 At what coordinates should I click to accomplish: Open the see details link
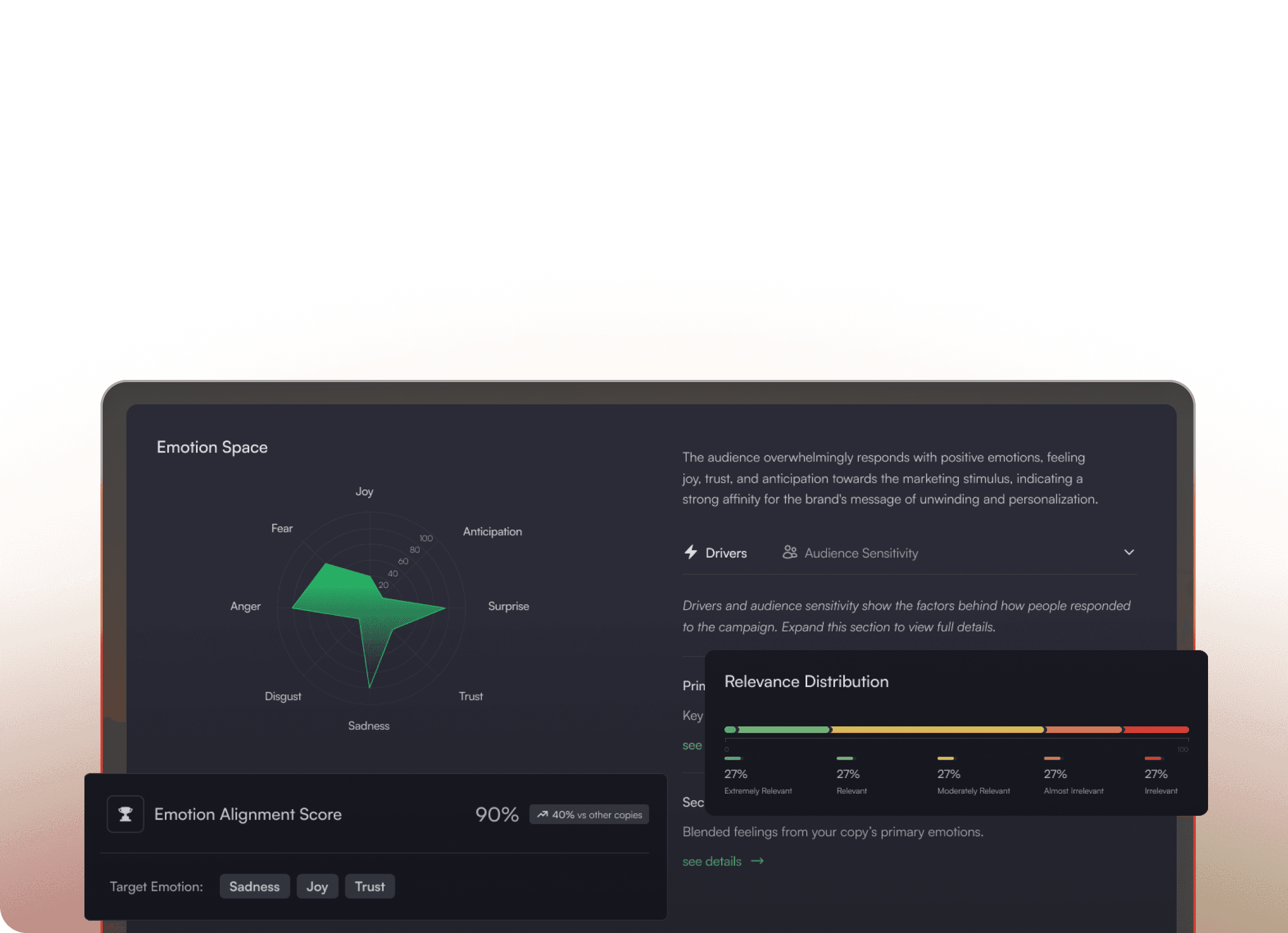click(x=712, y=861)
